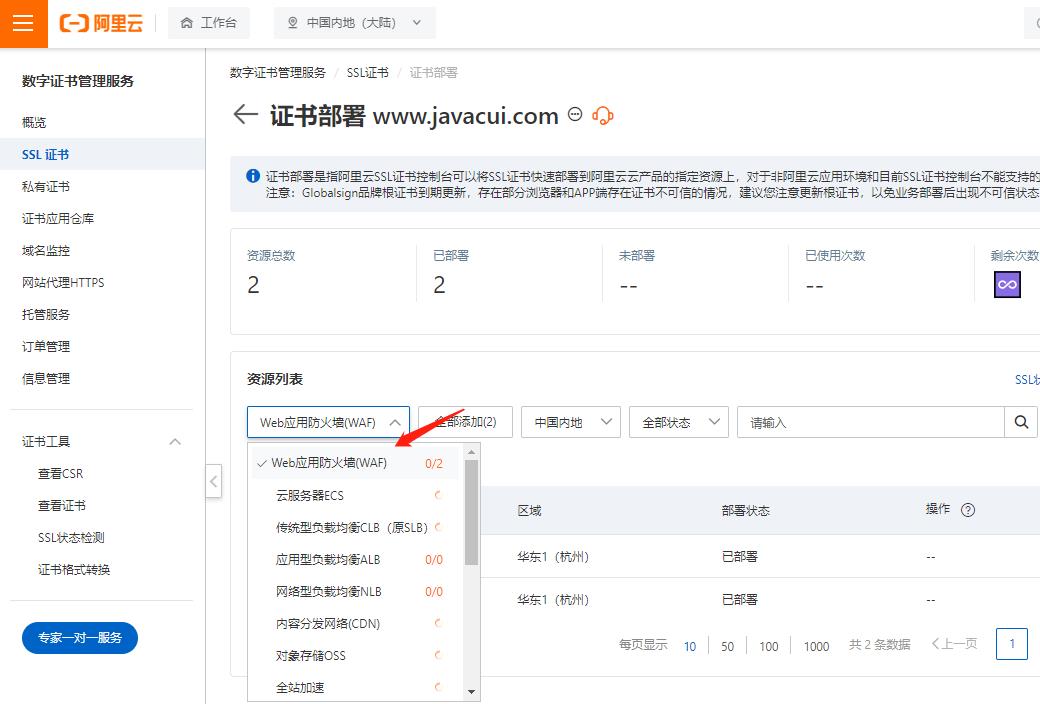Image resolution: width=1040 pixels, height=704 pixels.
Task: Click the 上一页 previous page button
Action: tap(954, 644)
